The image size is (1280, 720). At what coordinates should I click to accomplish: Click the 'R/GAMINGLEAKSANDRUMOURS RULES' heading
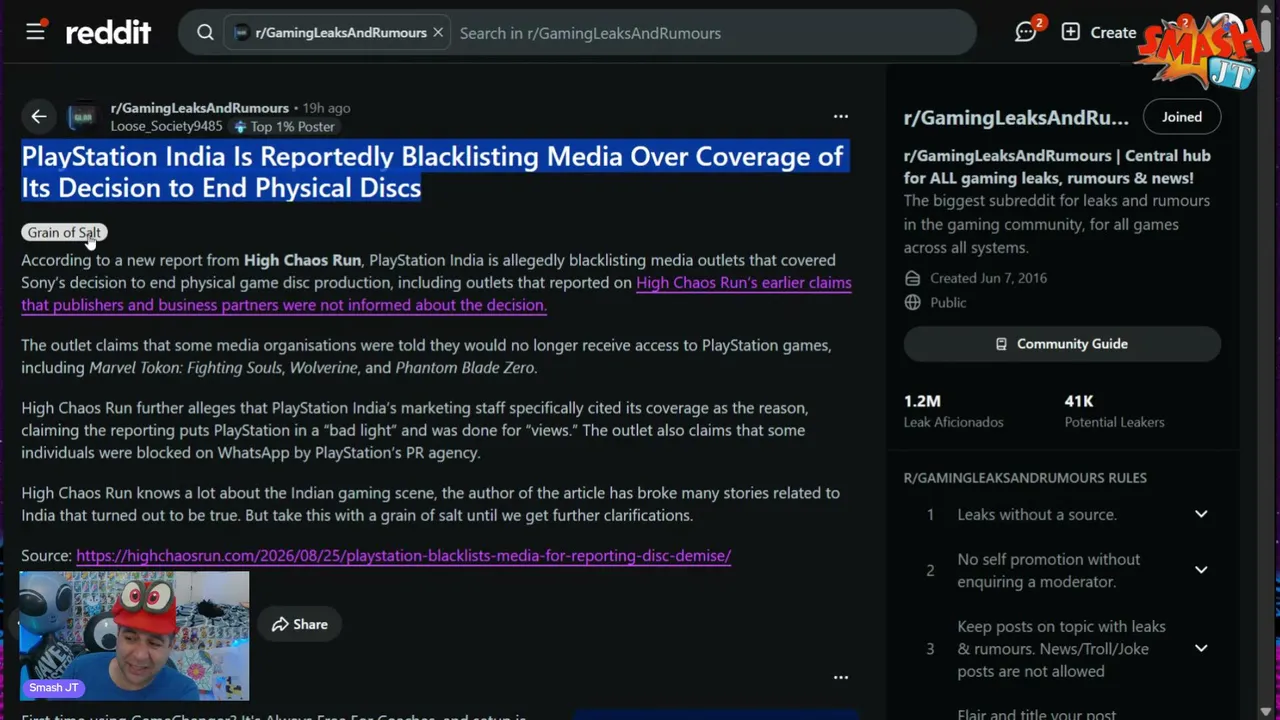point(1025,478)
